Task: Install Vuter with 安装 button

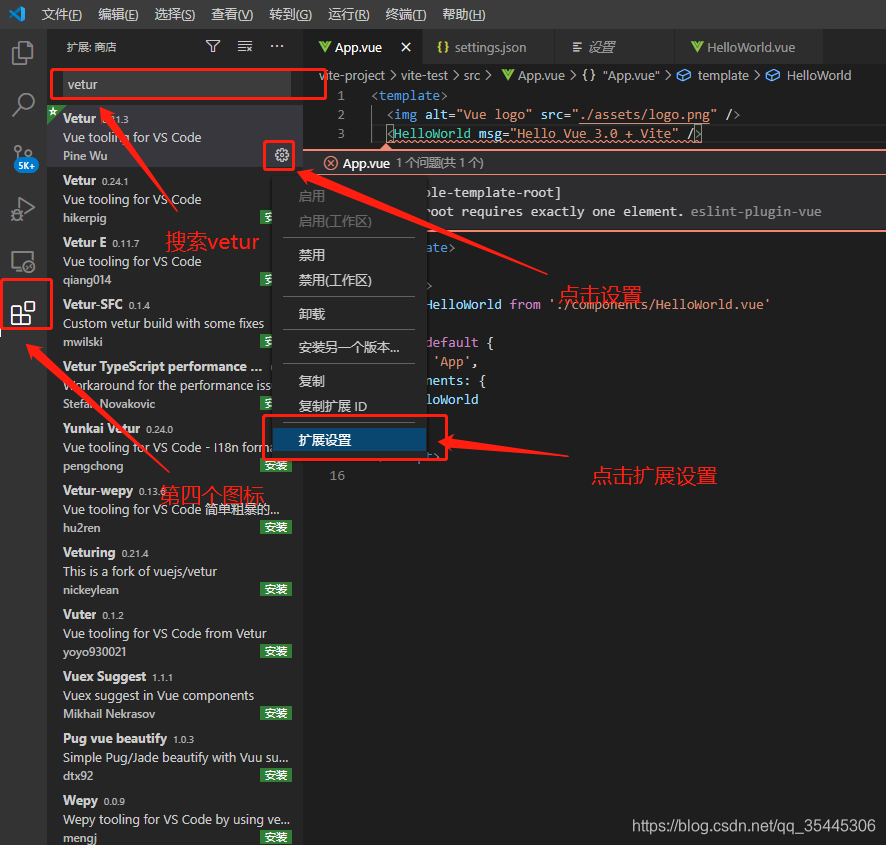Action: 276,651
